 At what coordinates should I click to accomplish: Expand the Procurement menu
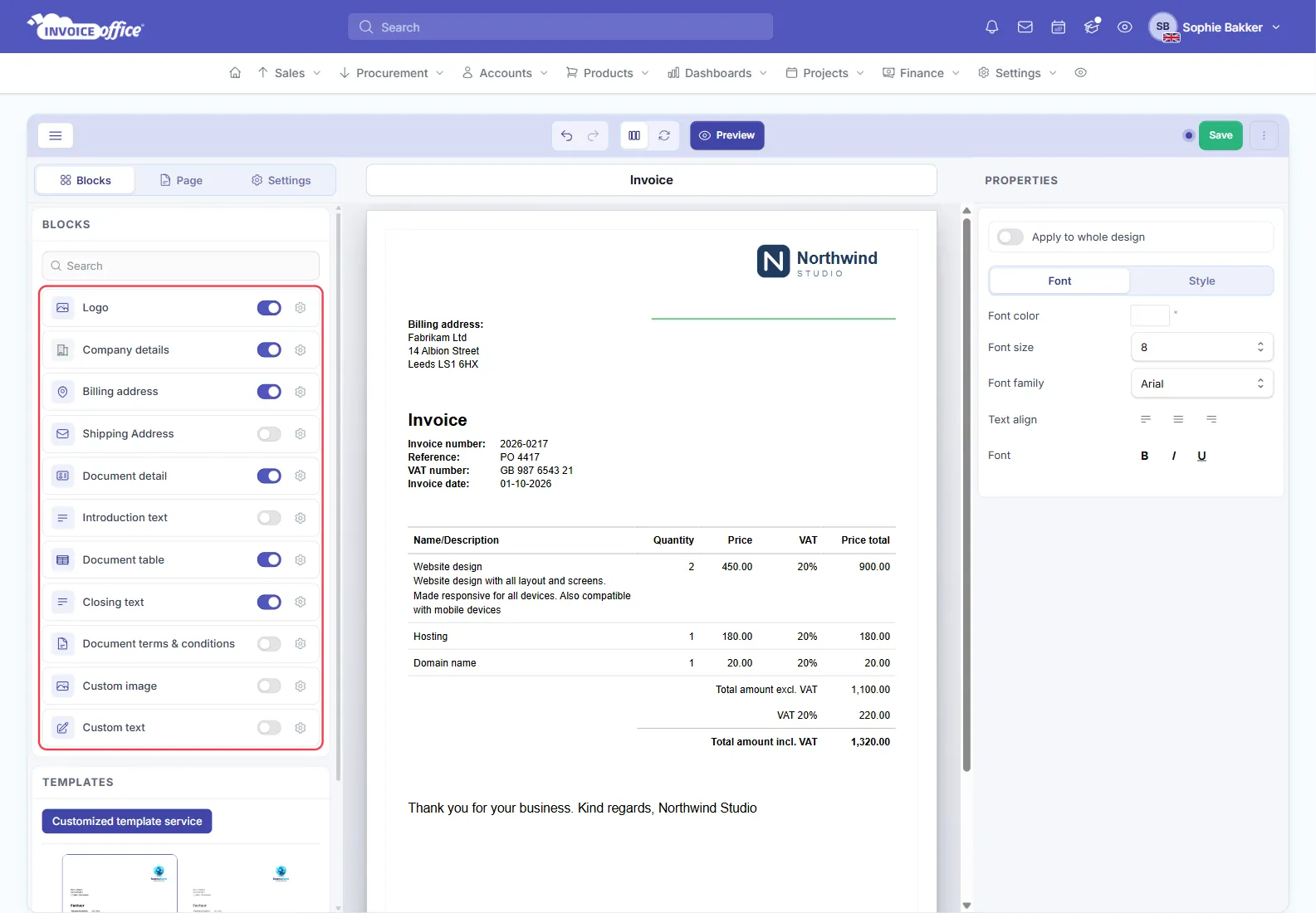(x=392, y=73)
